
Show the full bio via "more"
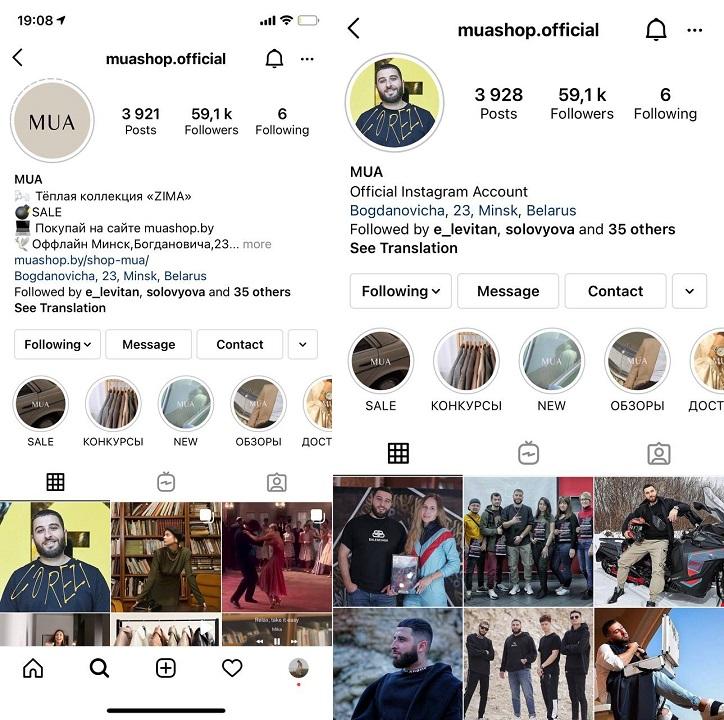tap(257, 244)
